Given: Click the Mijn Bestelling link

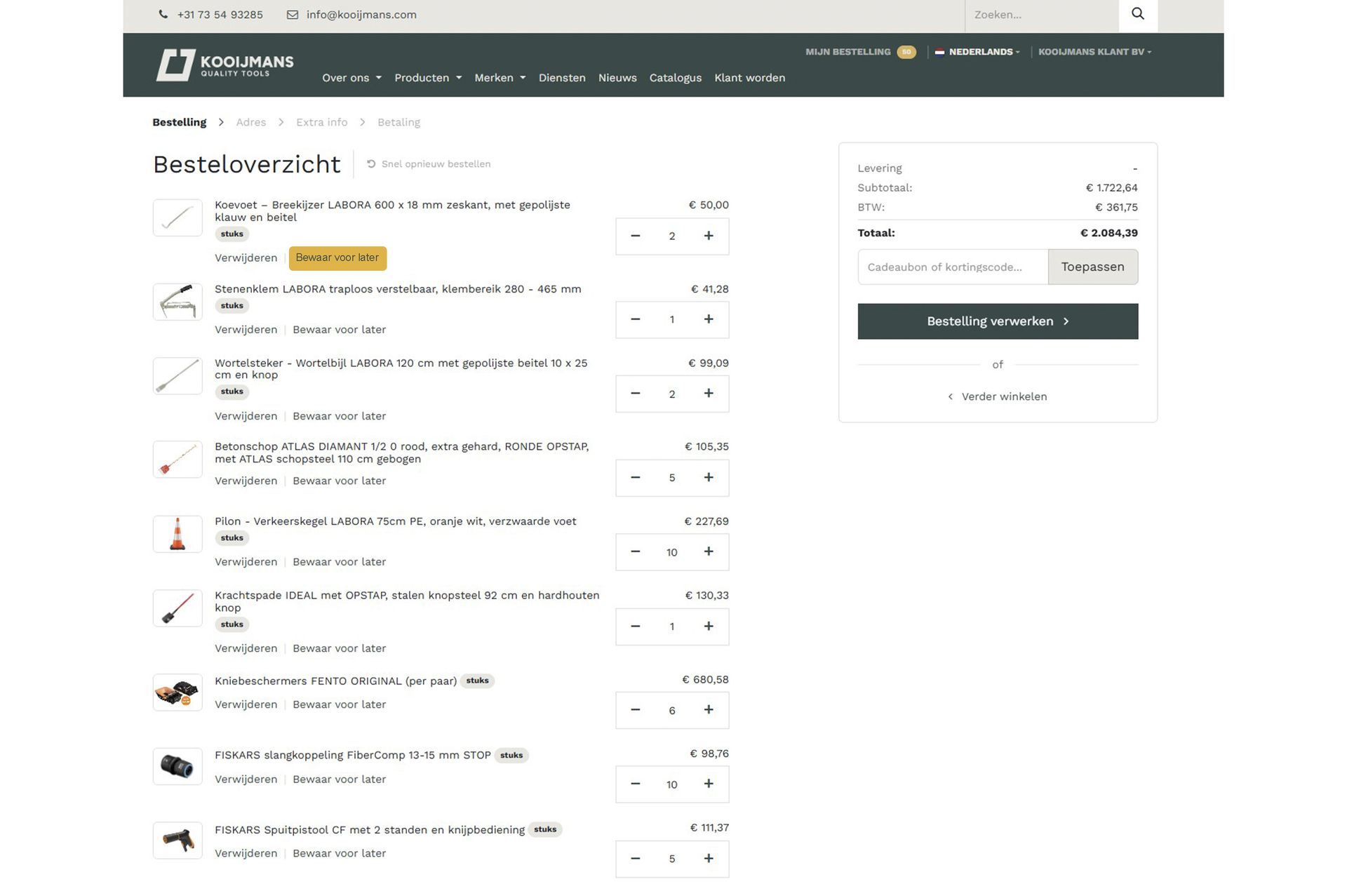Looking at the screenshot, I should coord(848,52).
